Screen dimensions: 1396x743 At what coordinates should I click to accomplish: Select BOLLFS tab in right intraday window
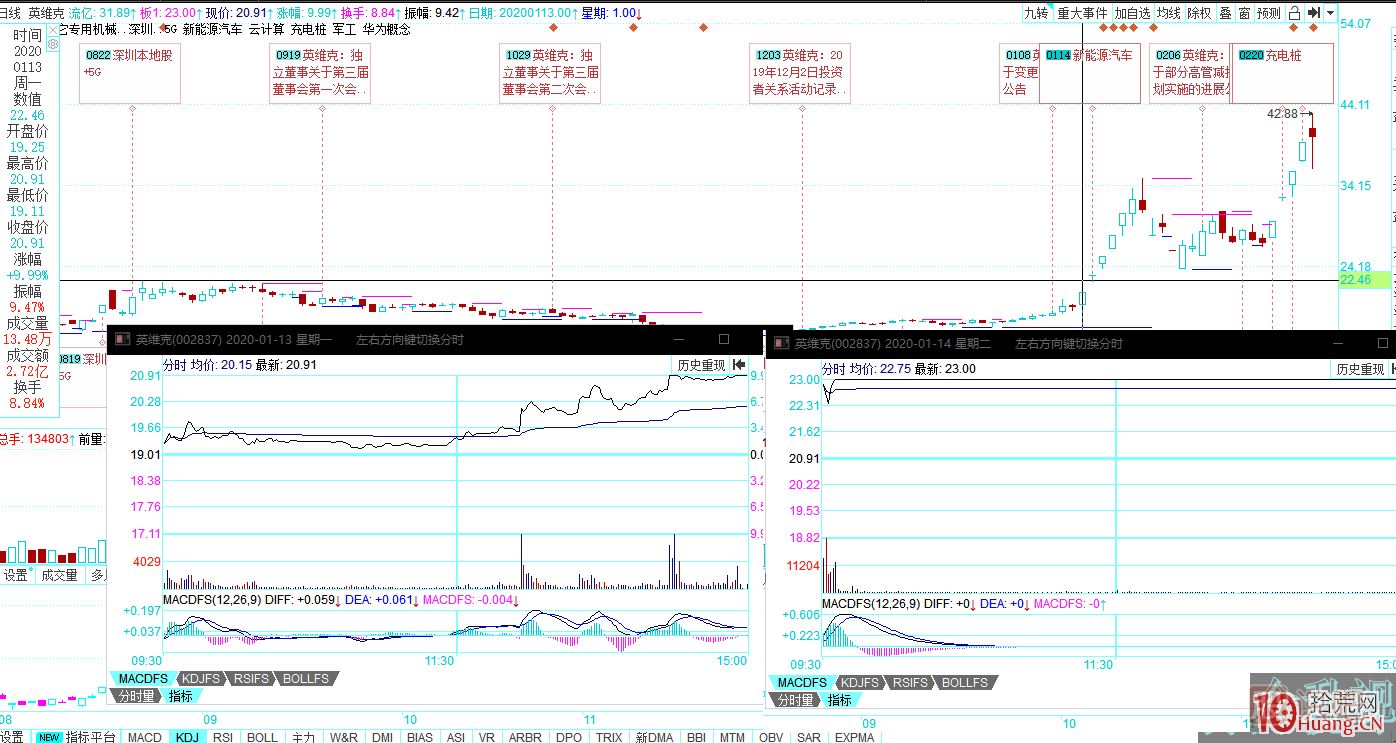pyautogui.click(x=965, y=682)
